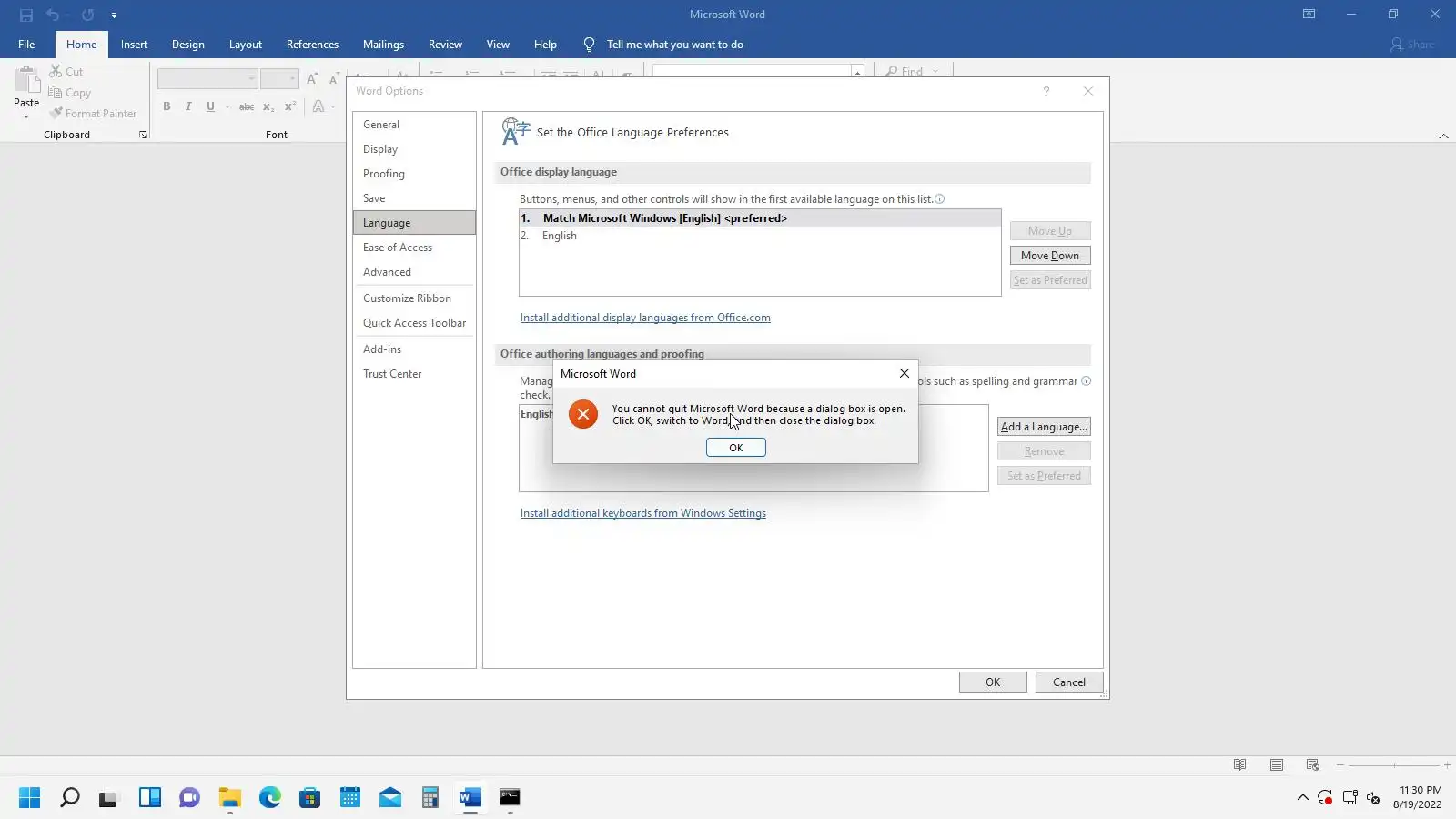Image resolution: width=1456 pixels, height=819 pixels.
Task: Select the Language category
Action: [414, 223]
